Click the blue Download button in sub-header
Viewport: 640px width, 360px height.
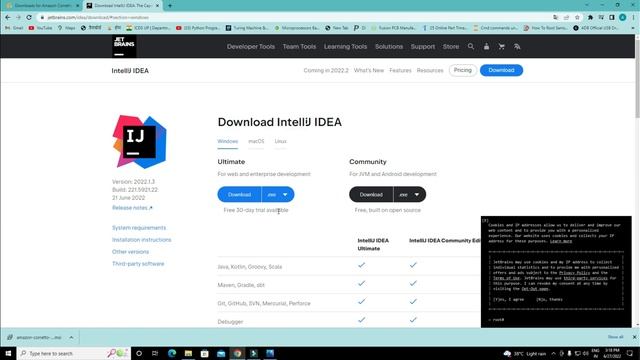[x=501, y=70]
